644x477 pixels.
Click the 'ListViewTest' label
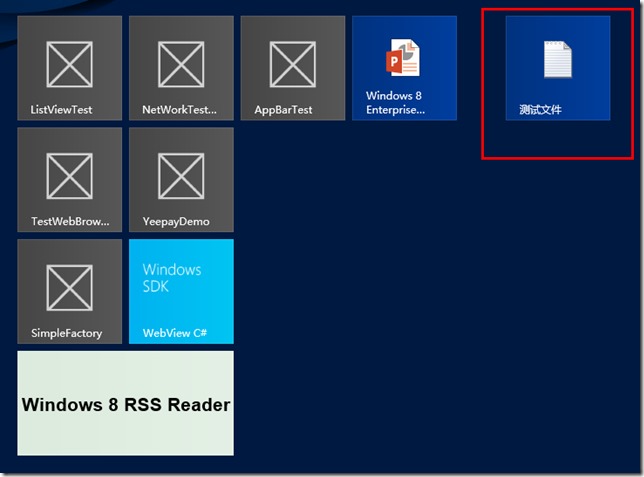click(61, 110)
